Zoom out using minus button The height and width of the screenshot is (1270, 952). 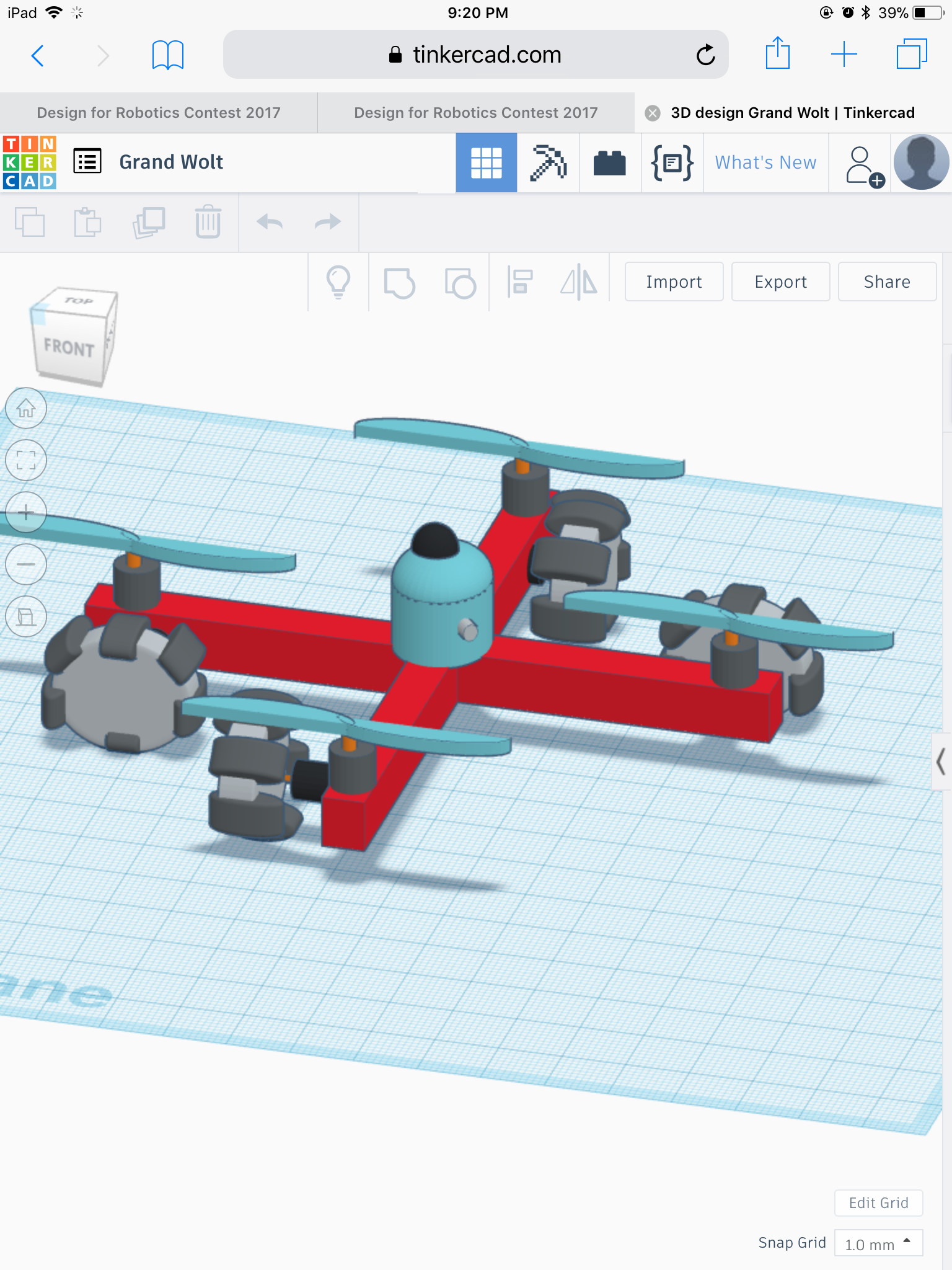(26, 565)
